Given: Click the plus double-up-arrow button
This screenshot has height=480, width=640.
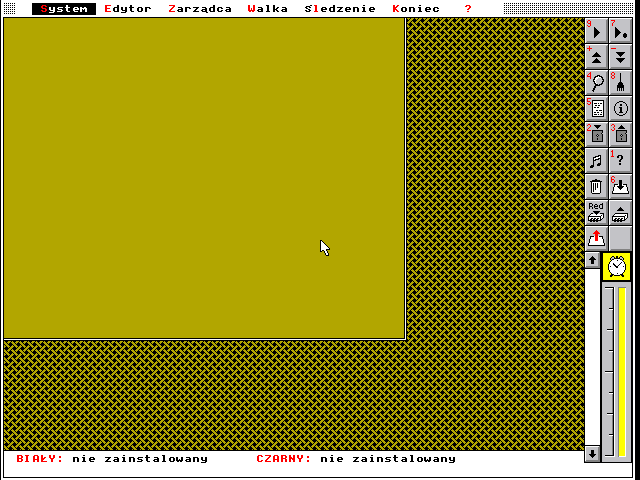Looking at the screenshot, I should [596, 56].
